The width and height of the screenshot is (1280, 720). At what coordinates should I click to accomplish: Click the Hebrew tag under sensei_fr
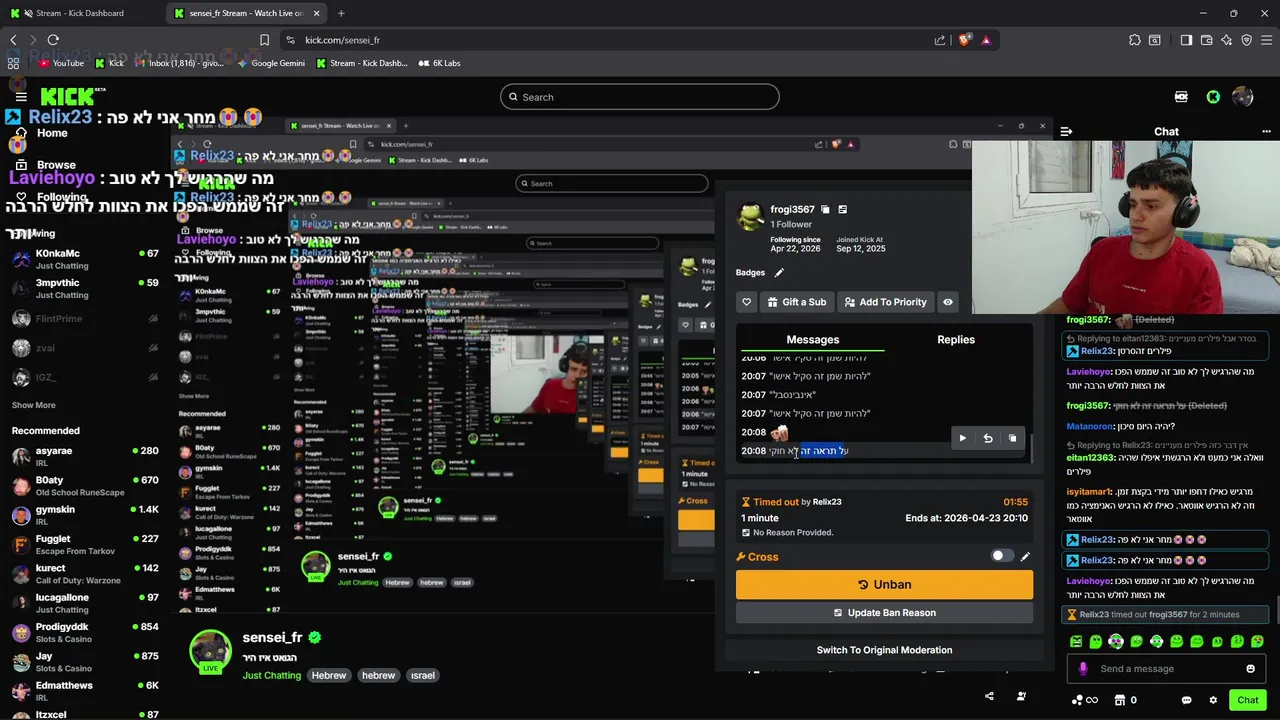tap(329, 676)
